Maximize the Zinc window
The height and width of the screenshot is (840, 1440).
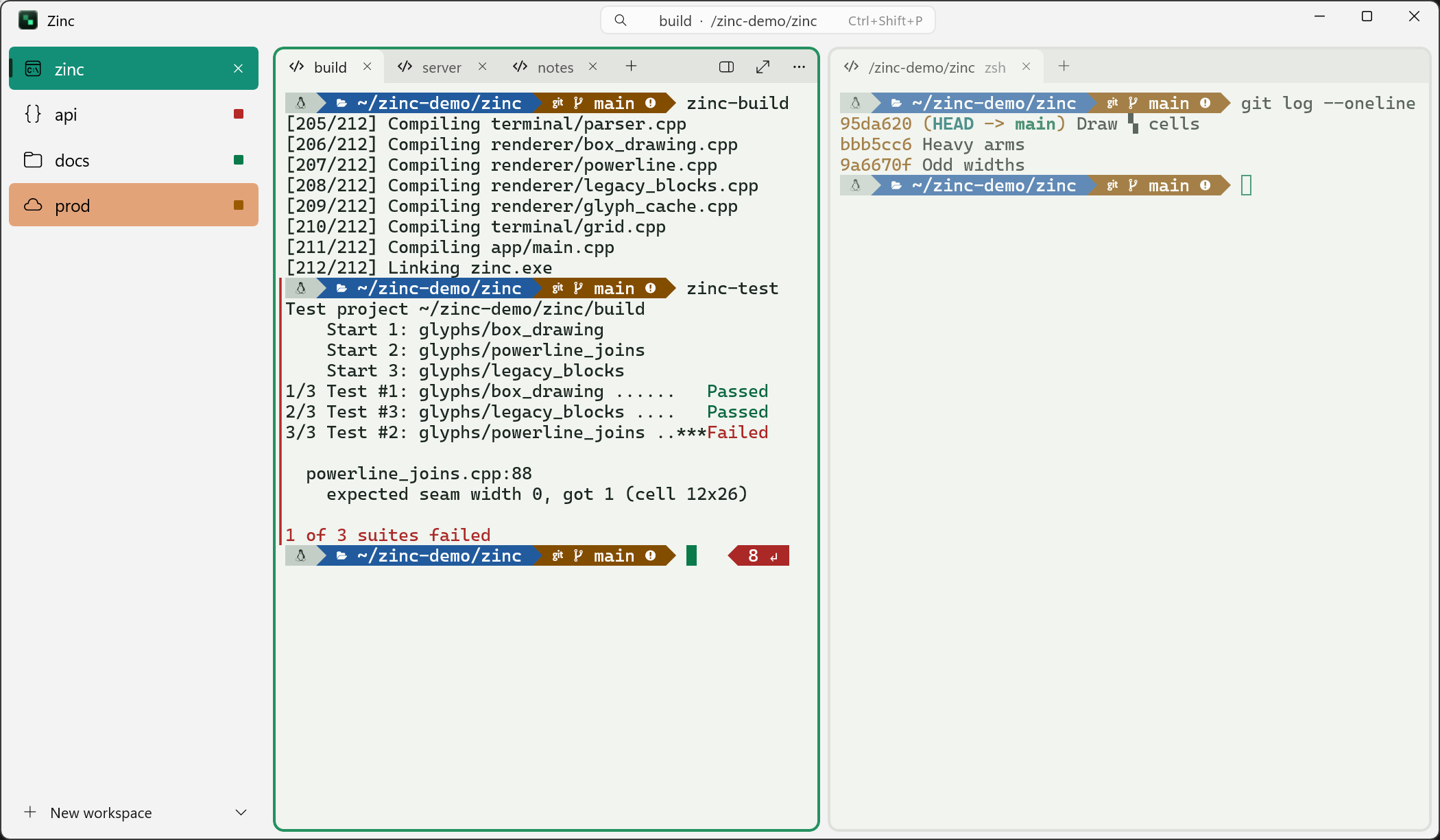(1367, 16)
